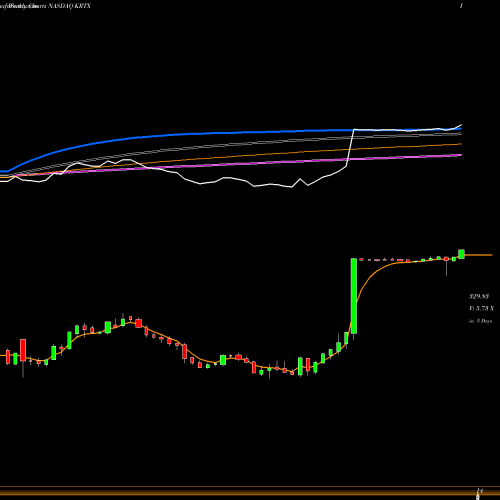The height and width of the screenshot is (500, 500).
Task: Click the 329.83 price label
Action: [x=479, y=296]
